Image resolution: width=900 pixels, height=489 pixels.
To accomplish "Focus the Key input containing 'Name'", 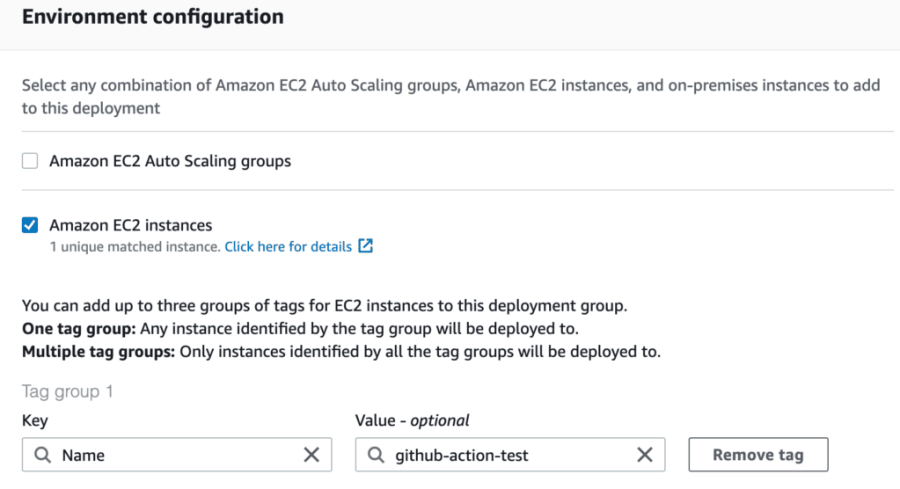I will (x=170, y=455).
